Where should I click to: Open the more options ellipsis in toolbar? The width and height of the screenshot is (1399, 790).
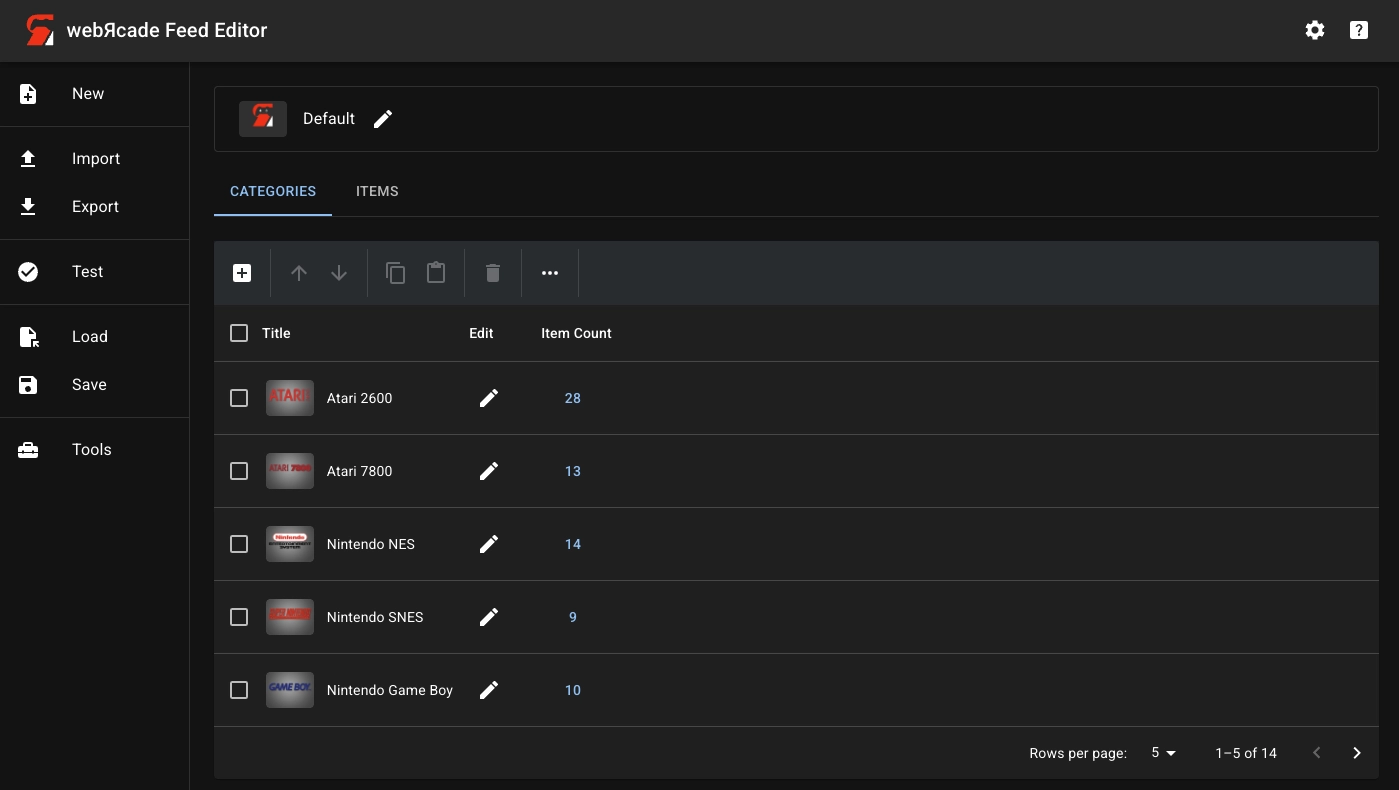[550, 273]
